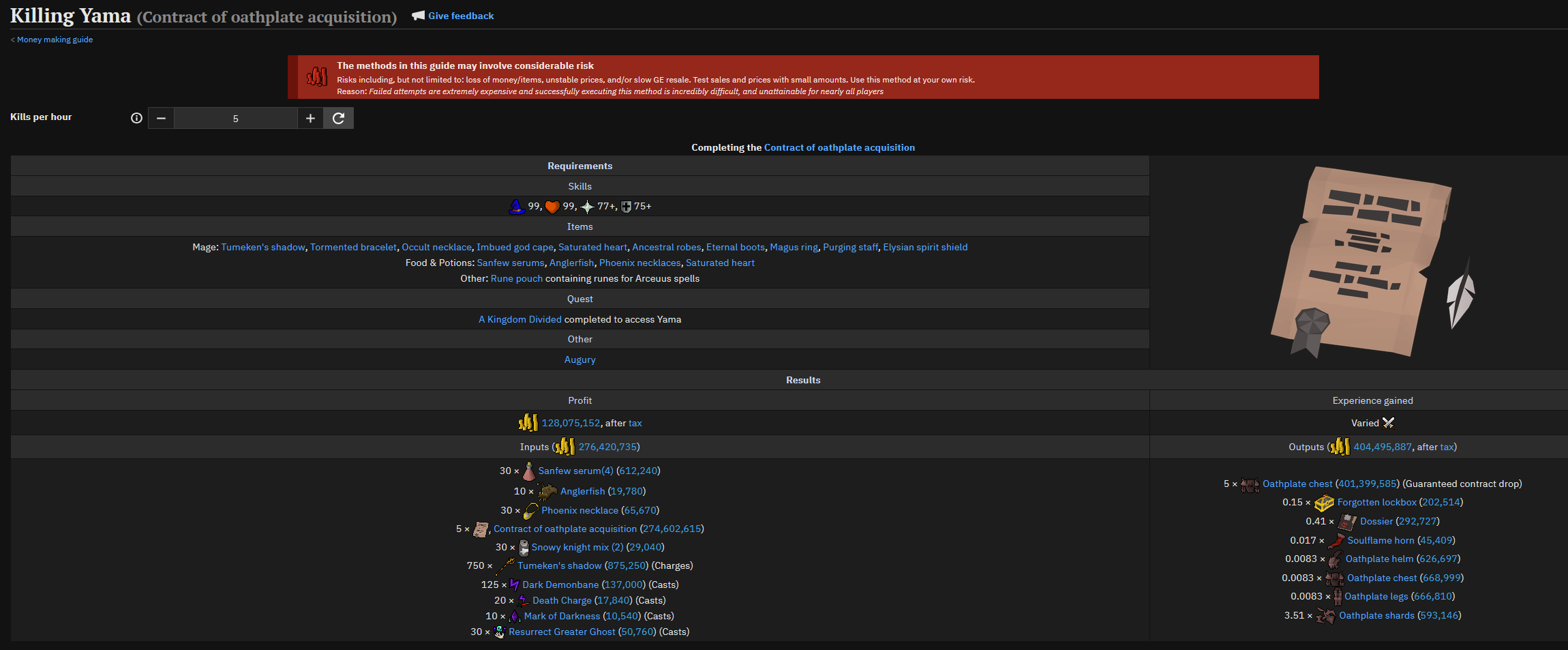The height and width of the screenshot is (650, 1568).
Task: Click the crossed swords combat icon
Action: pos(1388,423)
